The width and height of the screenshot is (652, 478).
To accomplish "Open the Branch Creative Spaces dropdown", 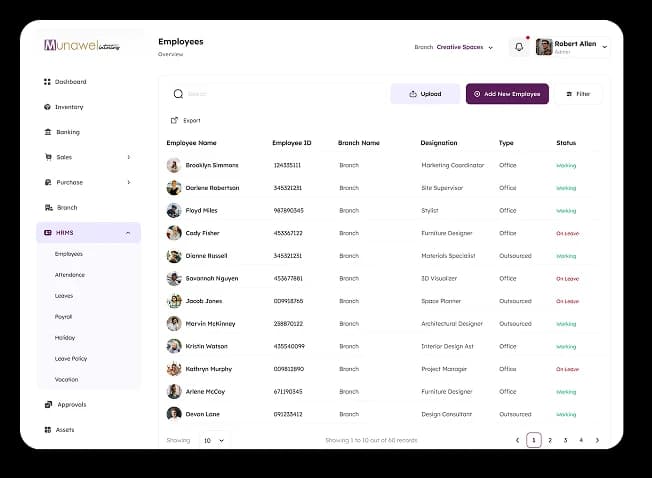I will 454,47.
